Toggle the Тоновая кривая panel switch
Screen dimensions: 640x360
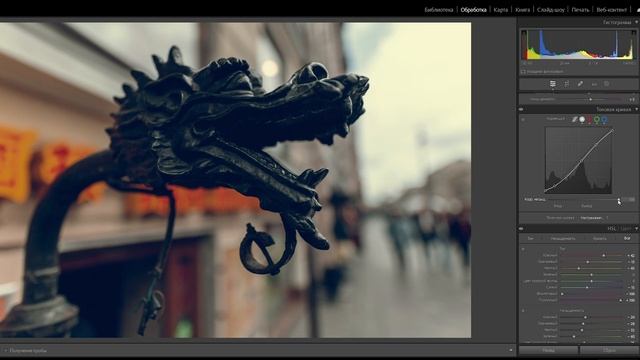click(521, 109)
